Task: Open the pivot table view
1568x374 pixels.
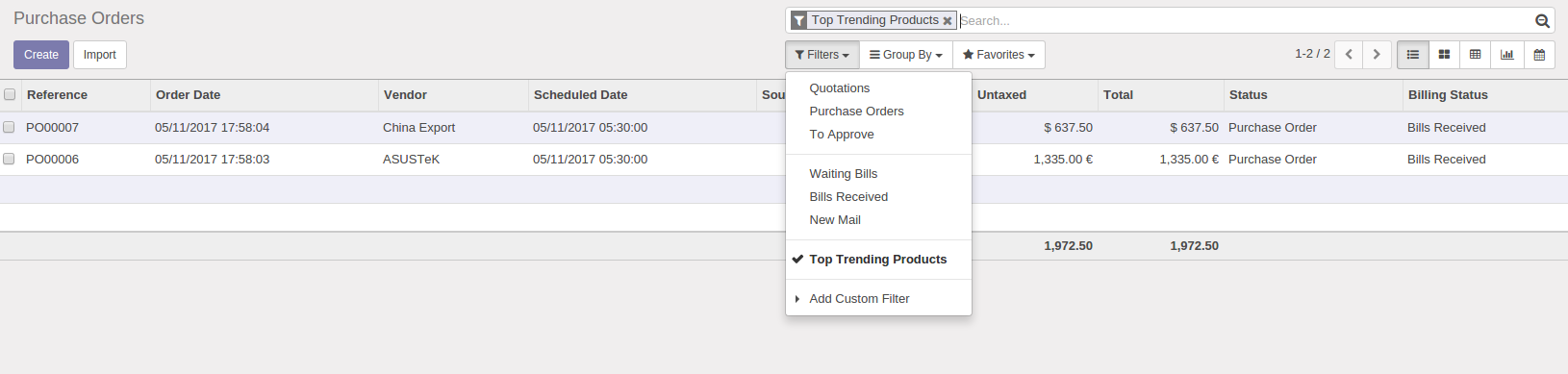Action: [x=1476, y=55]
